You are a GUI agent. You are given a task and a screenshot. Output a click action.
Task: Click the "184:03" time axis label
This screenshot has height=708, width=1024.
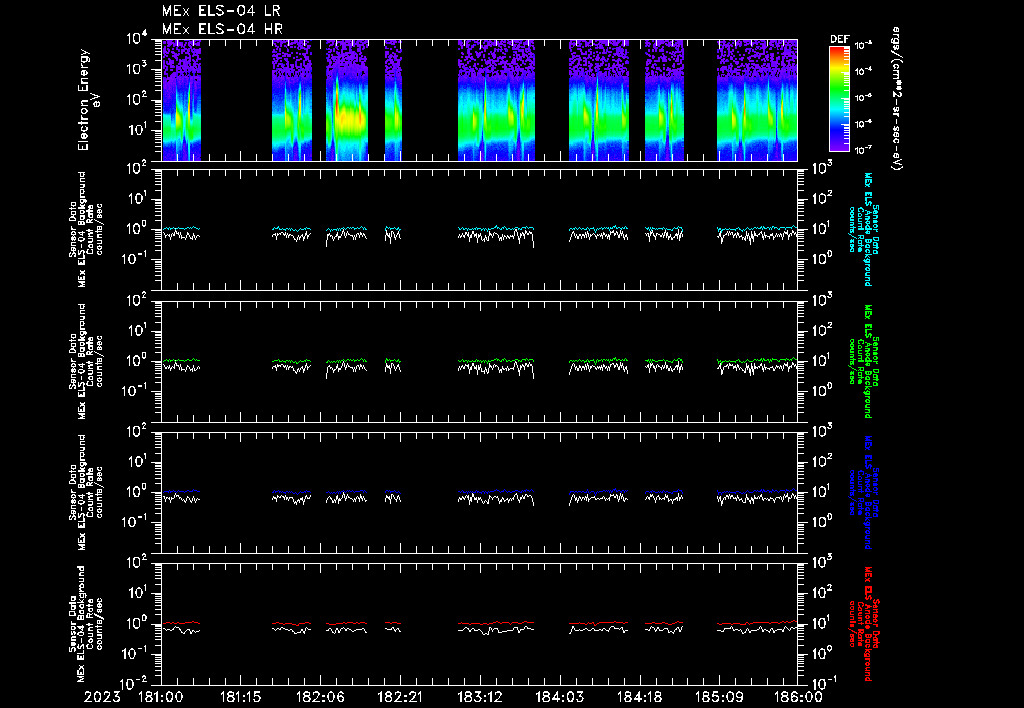558,697
